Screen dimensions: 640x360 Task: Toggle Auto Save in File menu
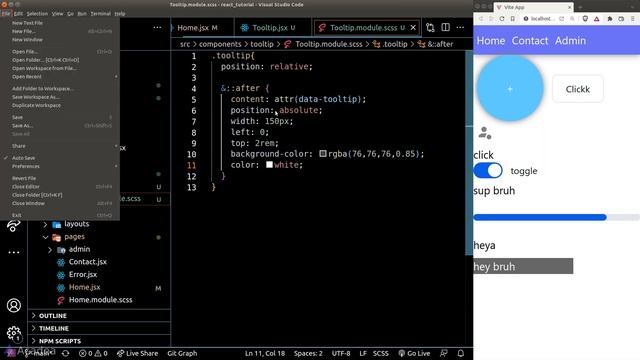[x=60, y=158]
